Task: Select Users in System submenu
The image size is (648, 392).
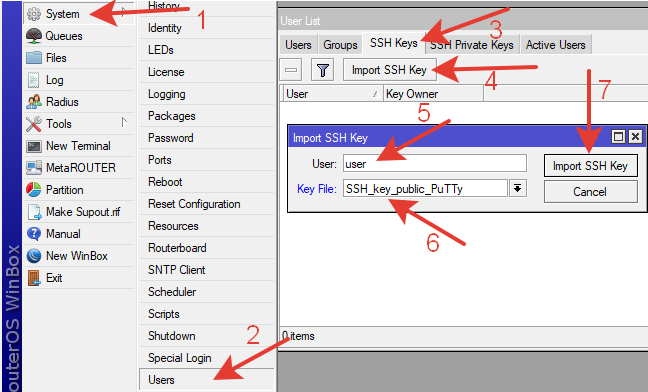Action: (x=207, y=380)
